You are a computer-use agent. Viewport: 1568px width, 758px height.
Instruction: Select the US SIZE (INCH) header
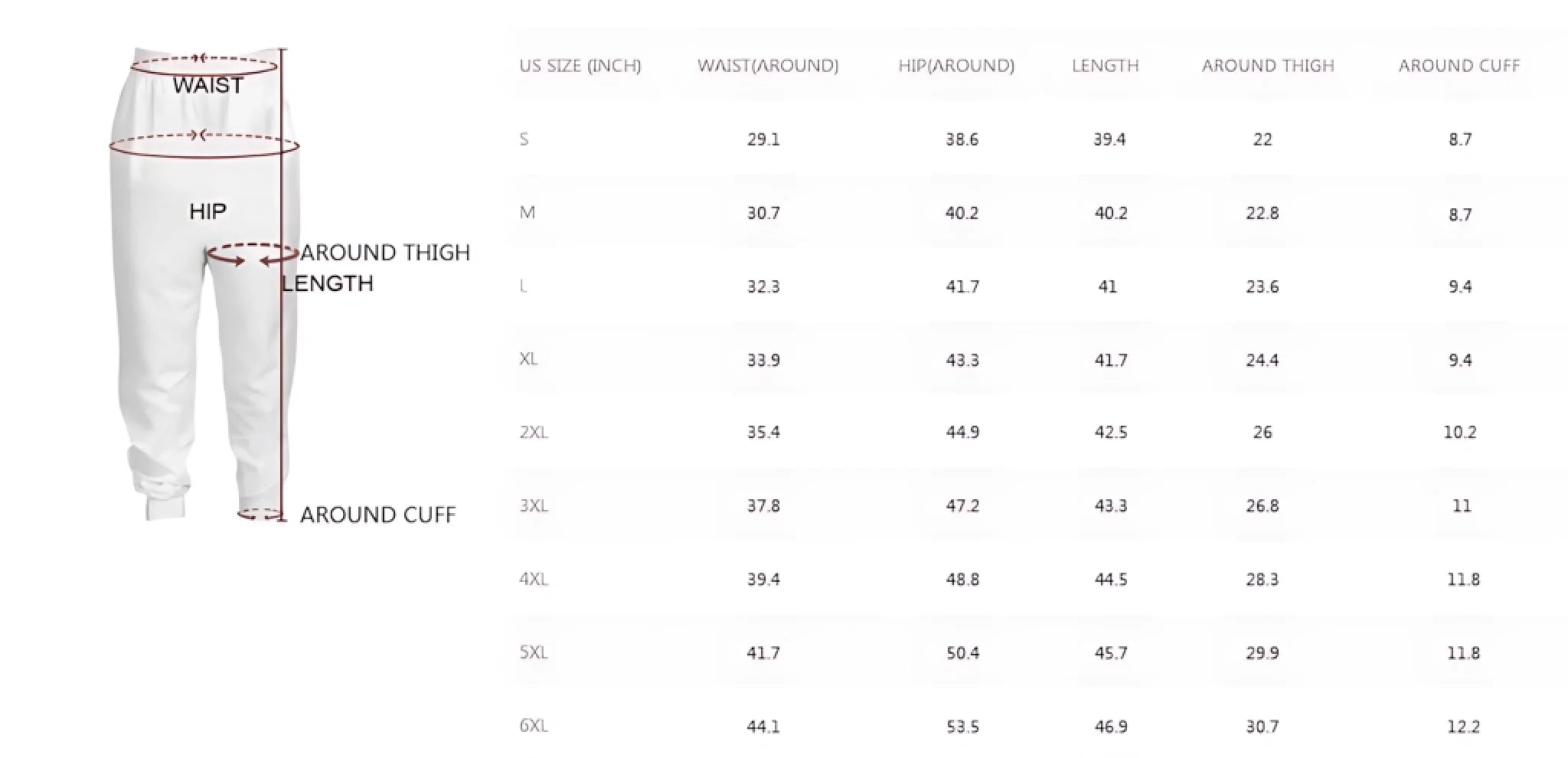point(580,66)
